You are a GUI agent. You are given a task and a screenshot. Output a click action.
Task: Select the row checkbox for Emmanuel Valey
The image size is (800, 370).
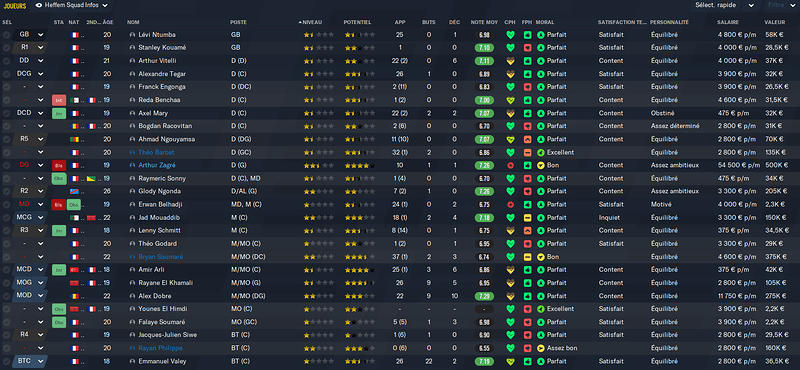pyautogui.click(x=6, y=361)
